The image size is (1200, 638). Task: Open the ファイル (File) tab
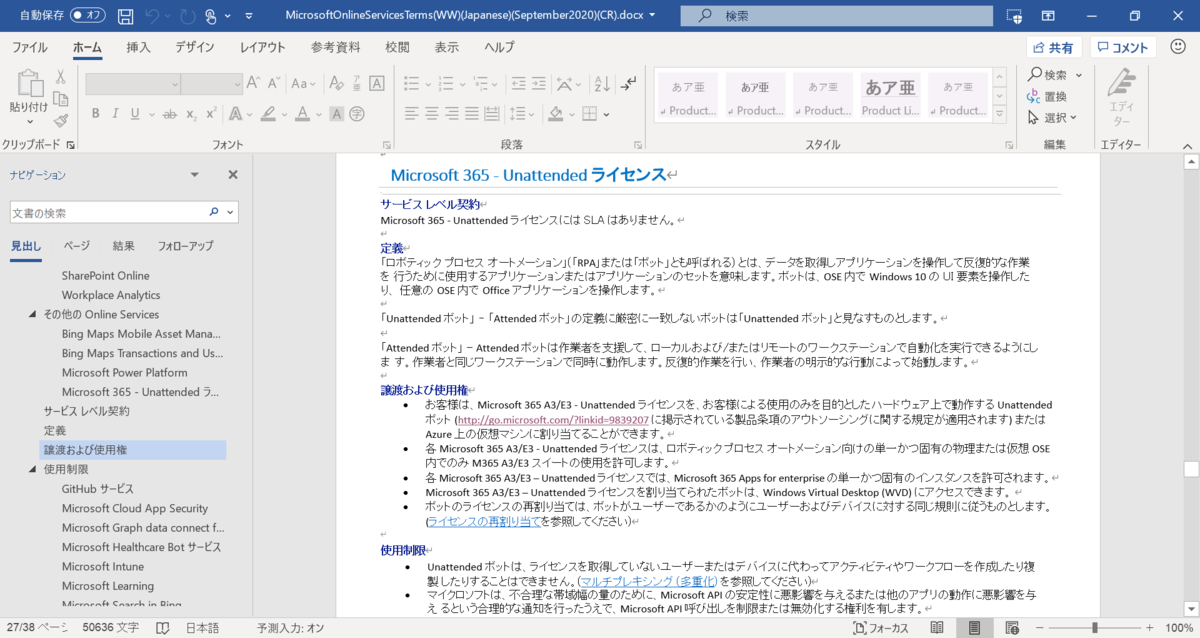29,47
